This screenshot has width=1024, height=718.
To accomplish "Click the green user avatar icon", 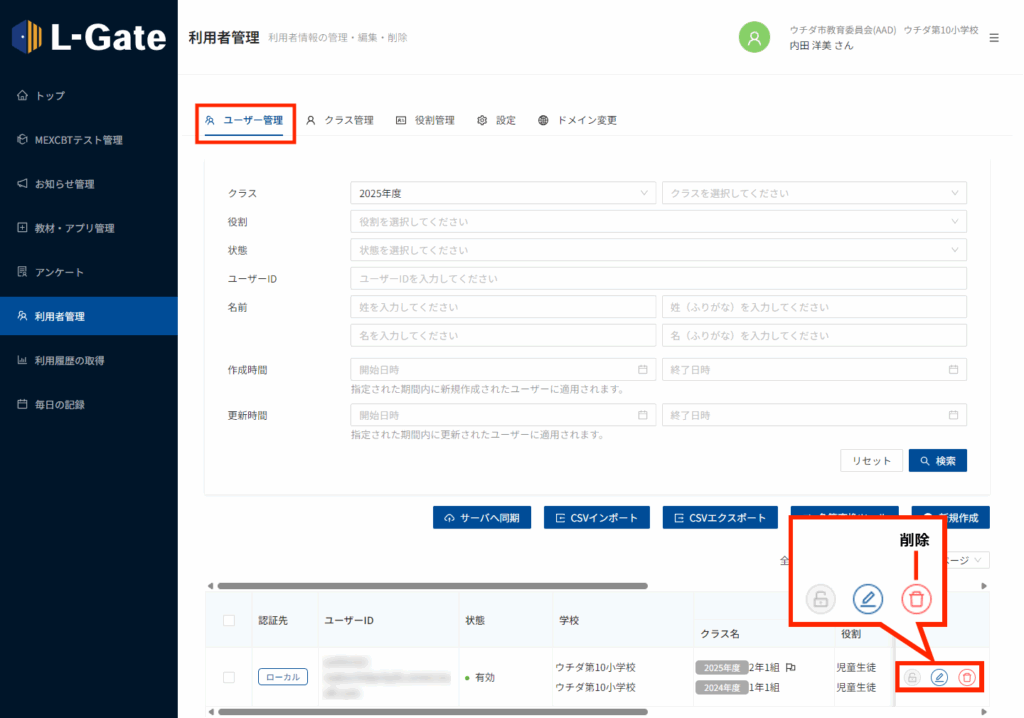I will click(x=754, y=37).
